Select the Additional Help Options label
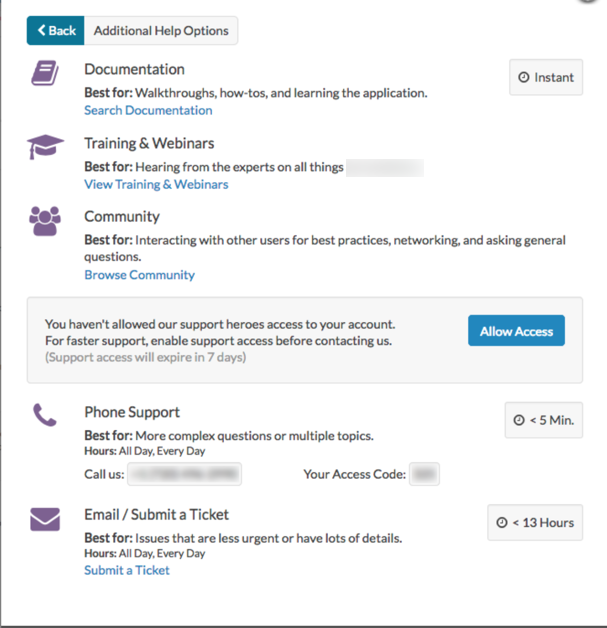 161,31
